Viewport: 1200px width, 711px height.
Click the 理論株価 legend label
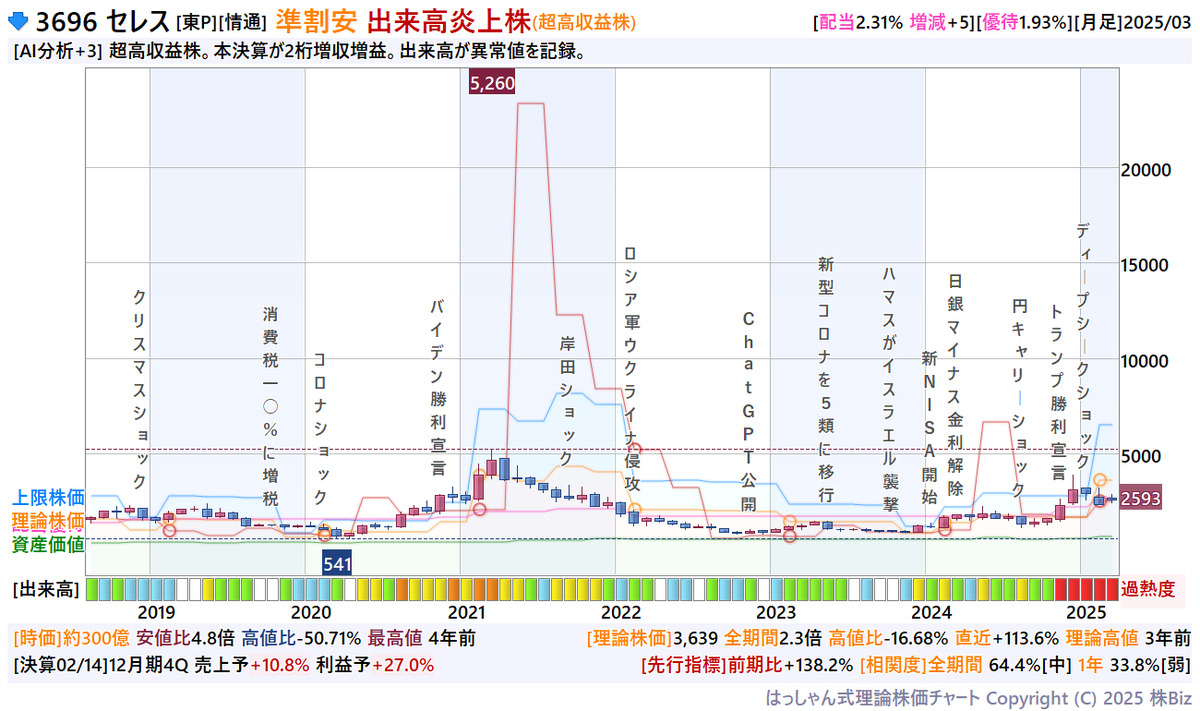[x=48, y=521]
